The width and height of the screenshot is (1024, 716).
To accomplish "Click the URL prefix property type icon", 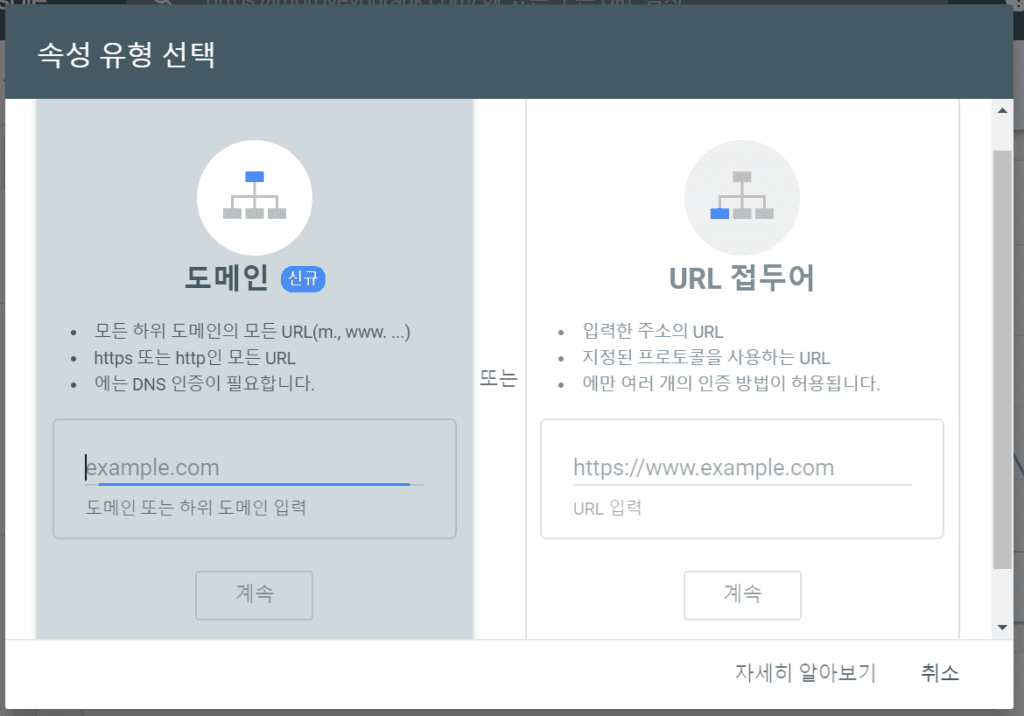I will [x=742, y=197].
